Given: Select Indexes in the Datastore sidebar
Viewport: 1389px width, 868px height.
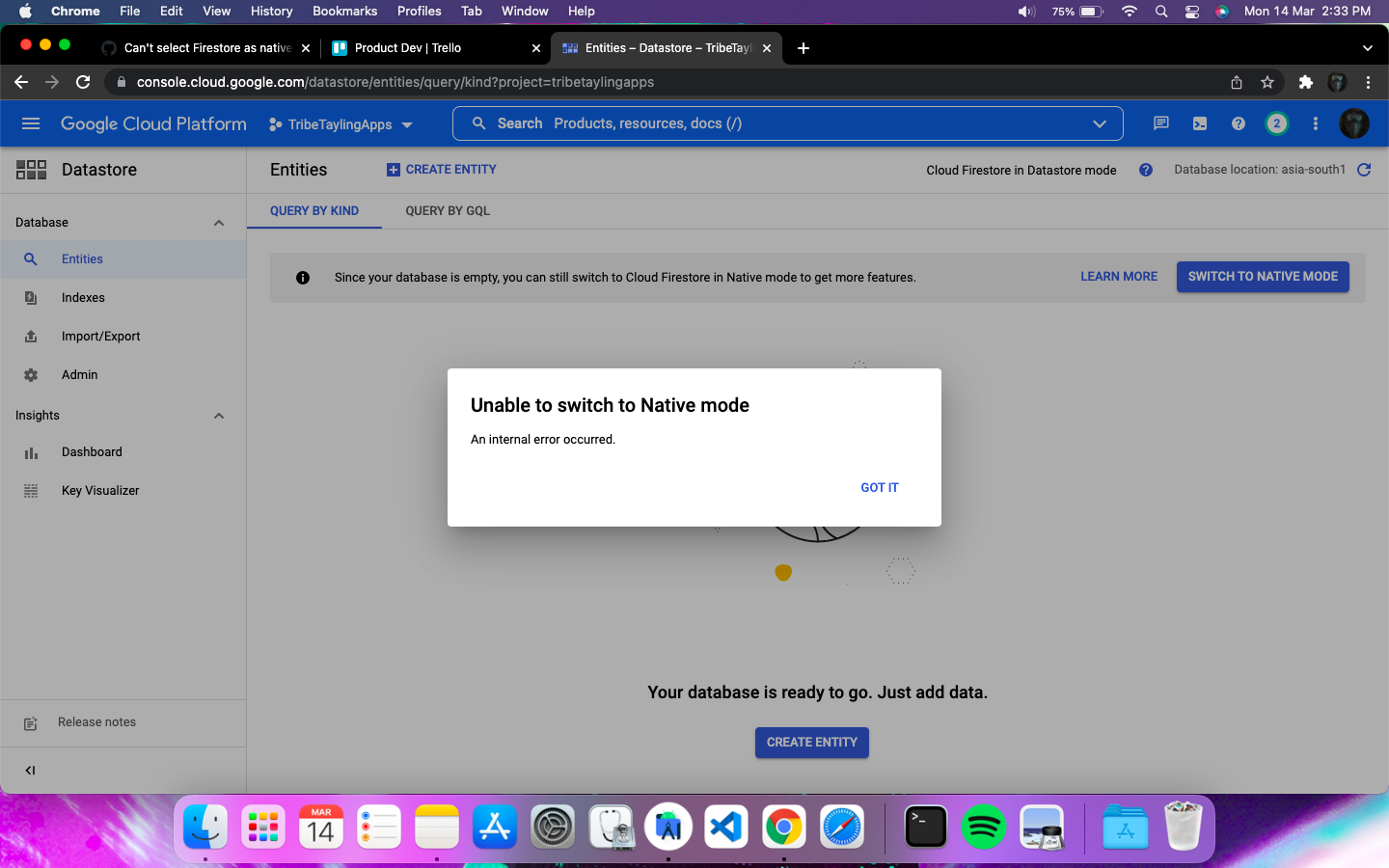Looking at the screenshot, I should click(82, 297).
